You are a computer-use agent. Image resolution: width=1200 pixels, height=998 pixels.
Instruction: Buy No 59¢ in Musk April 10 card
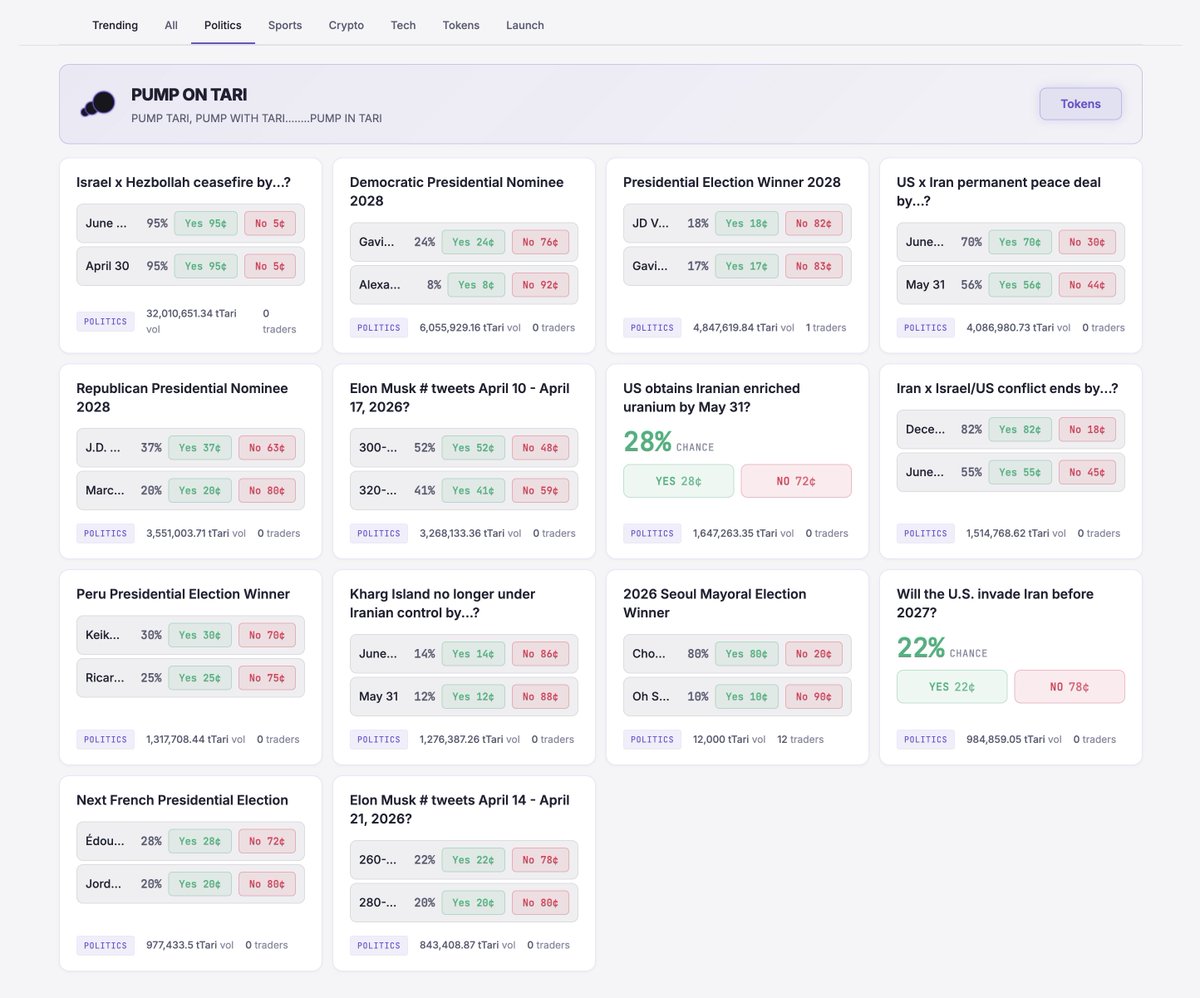[x=541, y=491]
